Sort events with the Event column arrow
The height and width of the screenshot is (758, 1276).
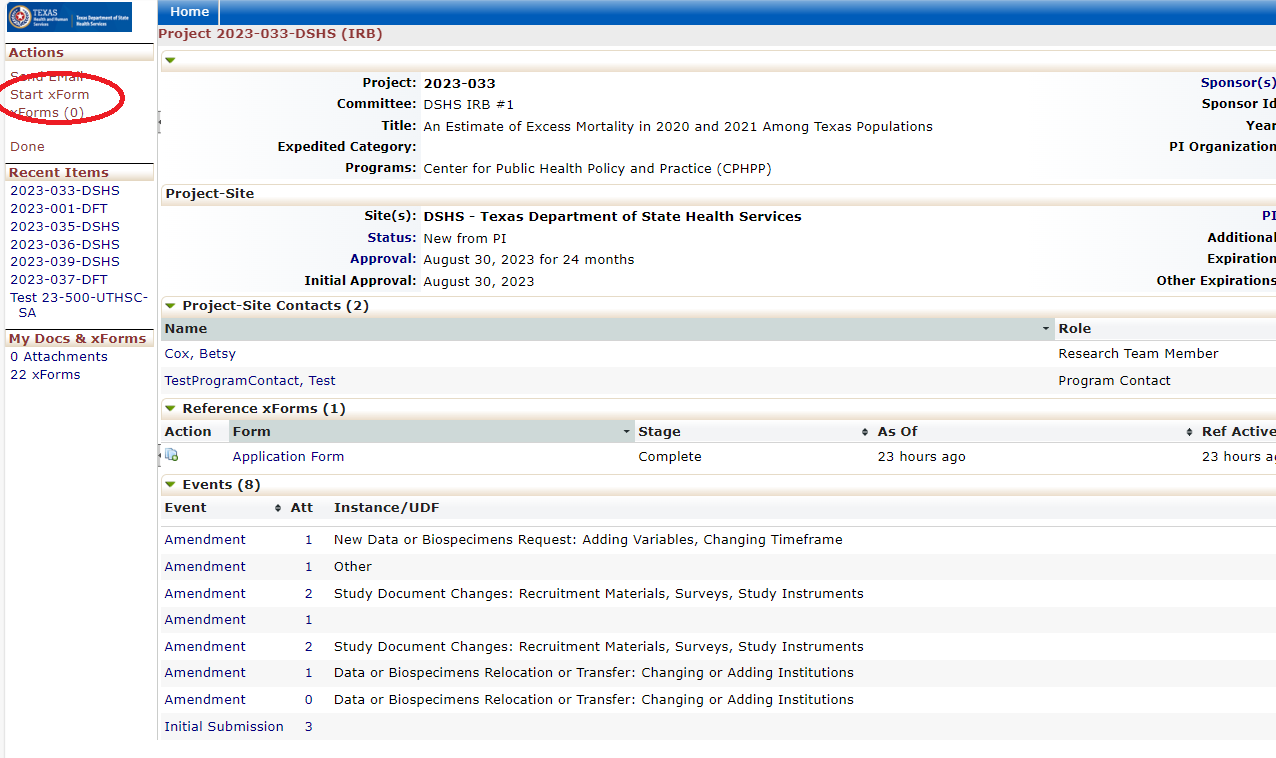coord(278,507)
